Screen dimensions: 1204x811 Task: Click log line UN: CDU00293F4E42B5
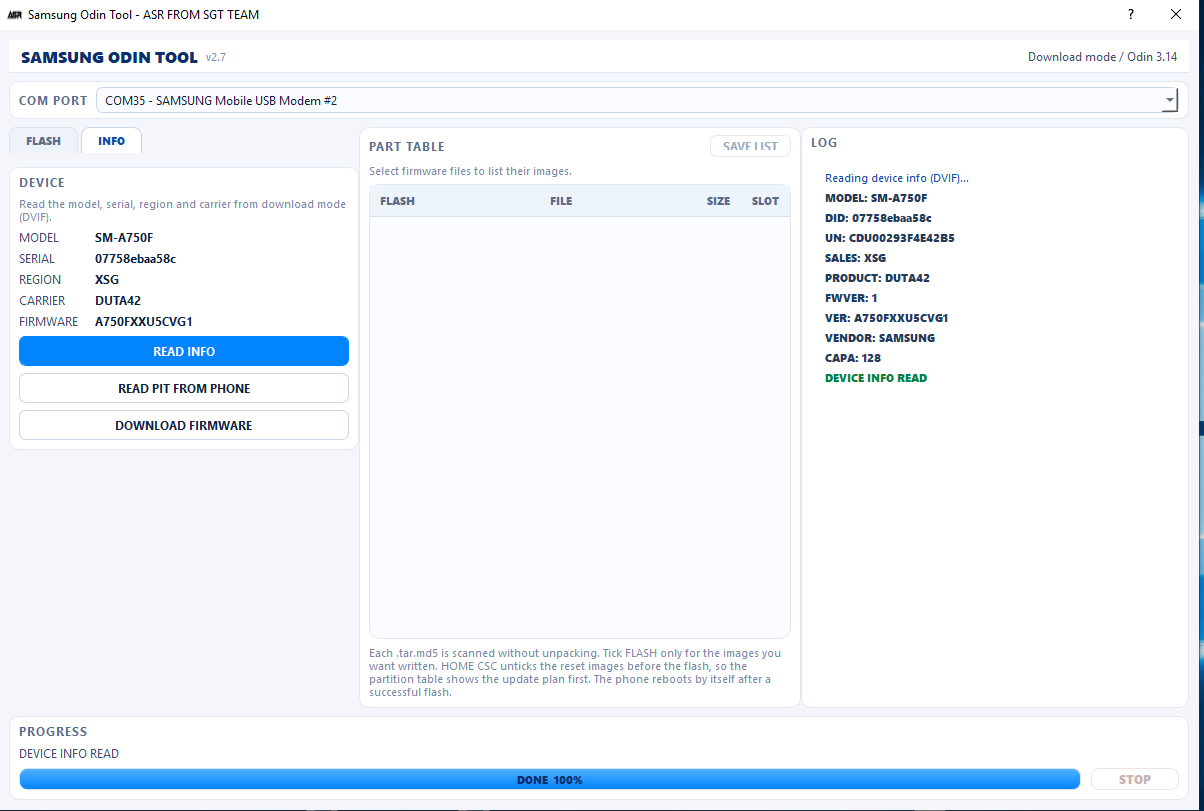click(x=889, y=238)
